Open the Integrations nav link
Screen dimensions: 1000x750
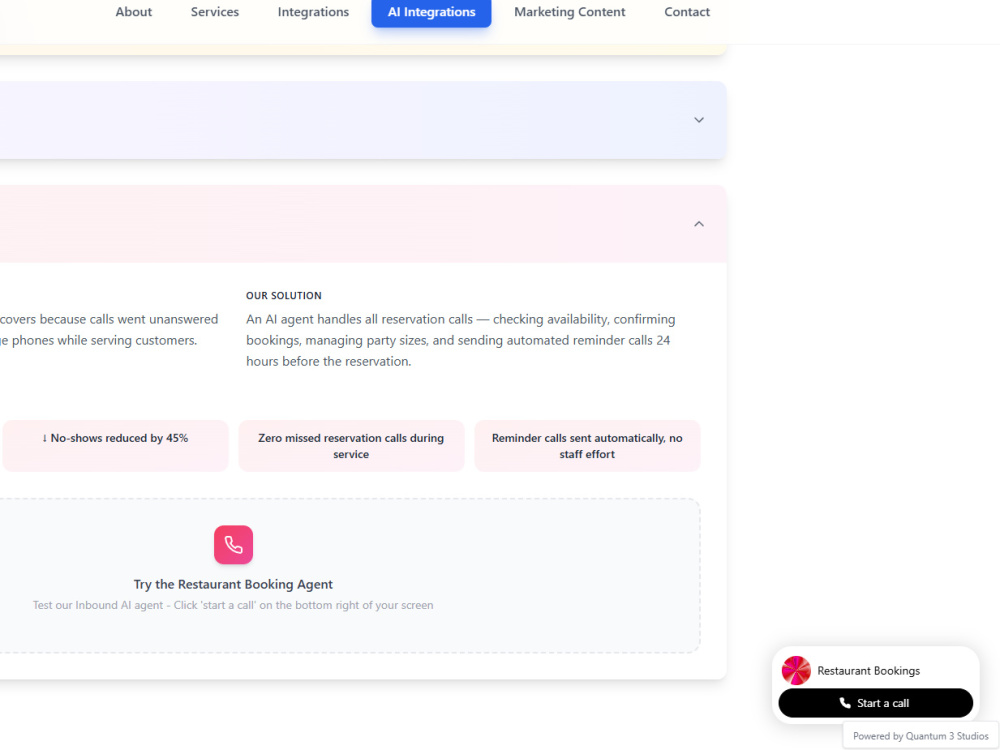(313, 11)
